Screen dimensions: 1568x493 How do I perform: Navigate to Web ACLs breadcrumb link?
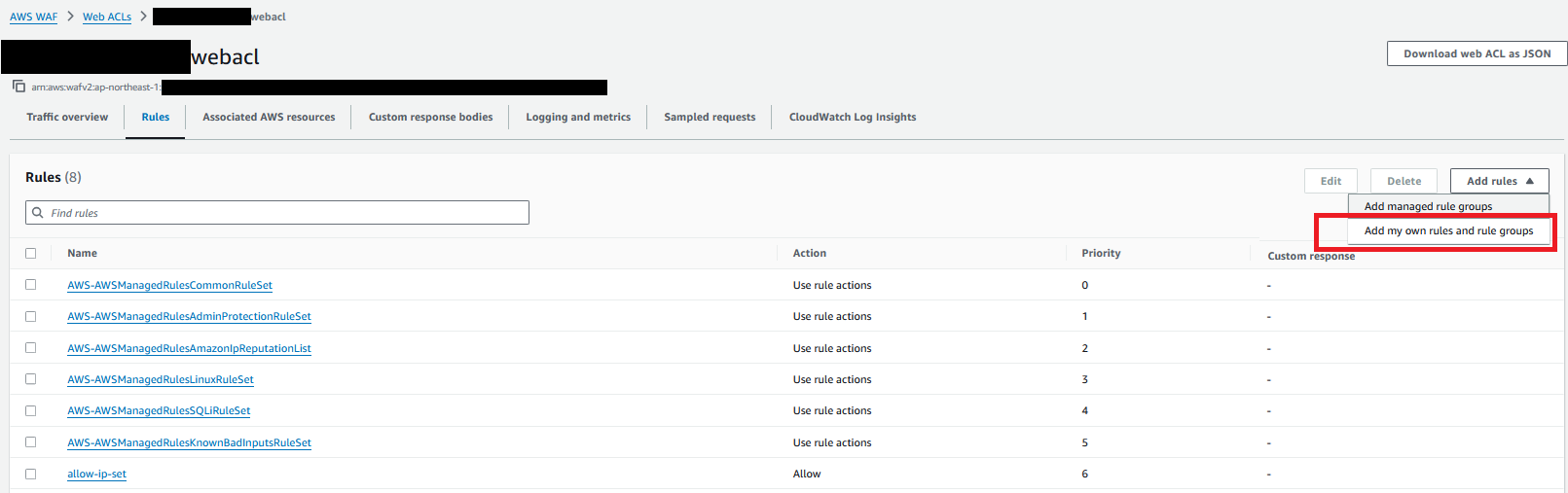pos(107,17)
